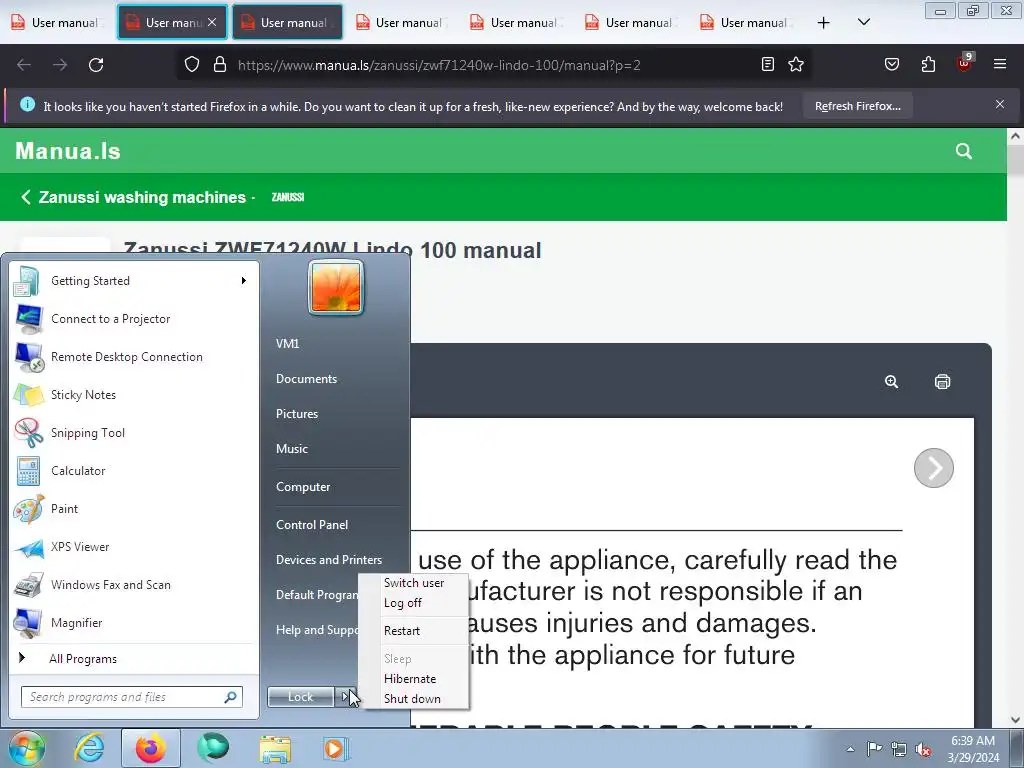Switch to the third User manual tab
The image size is (1024, 768).
287,23
